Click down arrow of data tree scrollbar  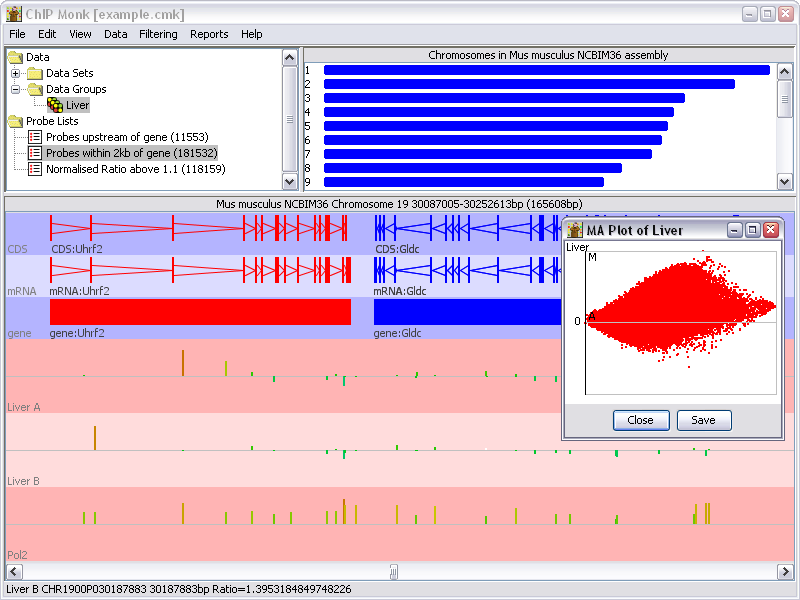(x=290, y=181)
